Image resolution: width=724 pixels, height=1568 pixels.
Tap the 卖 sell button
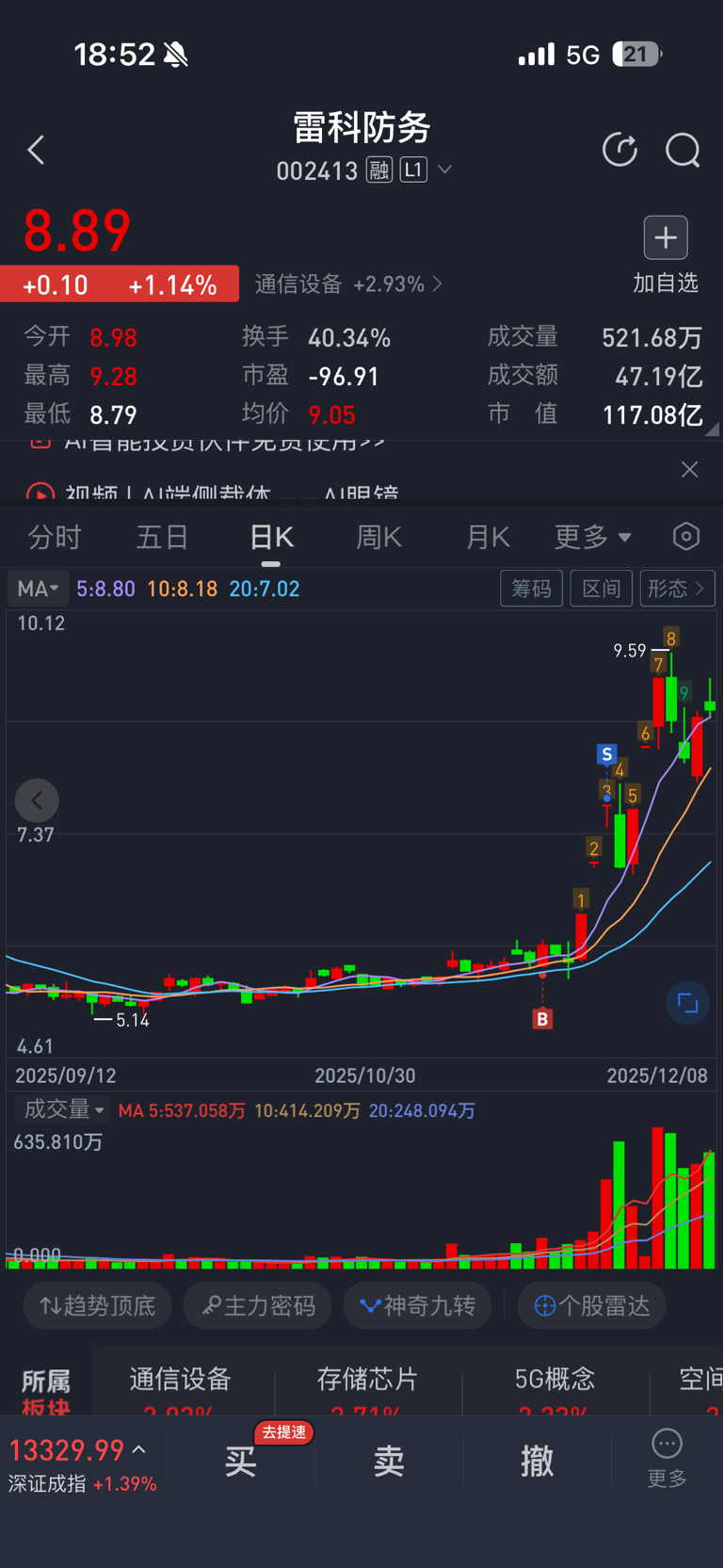coord(389,1461)
